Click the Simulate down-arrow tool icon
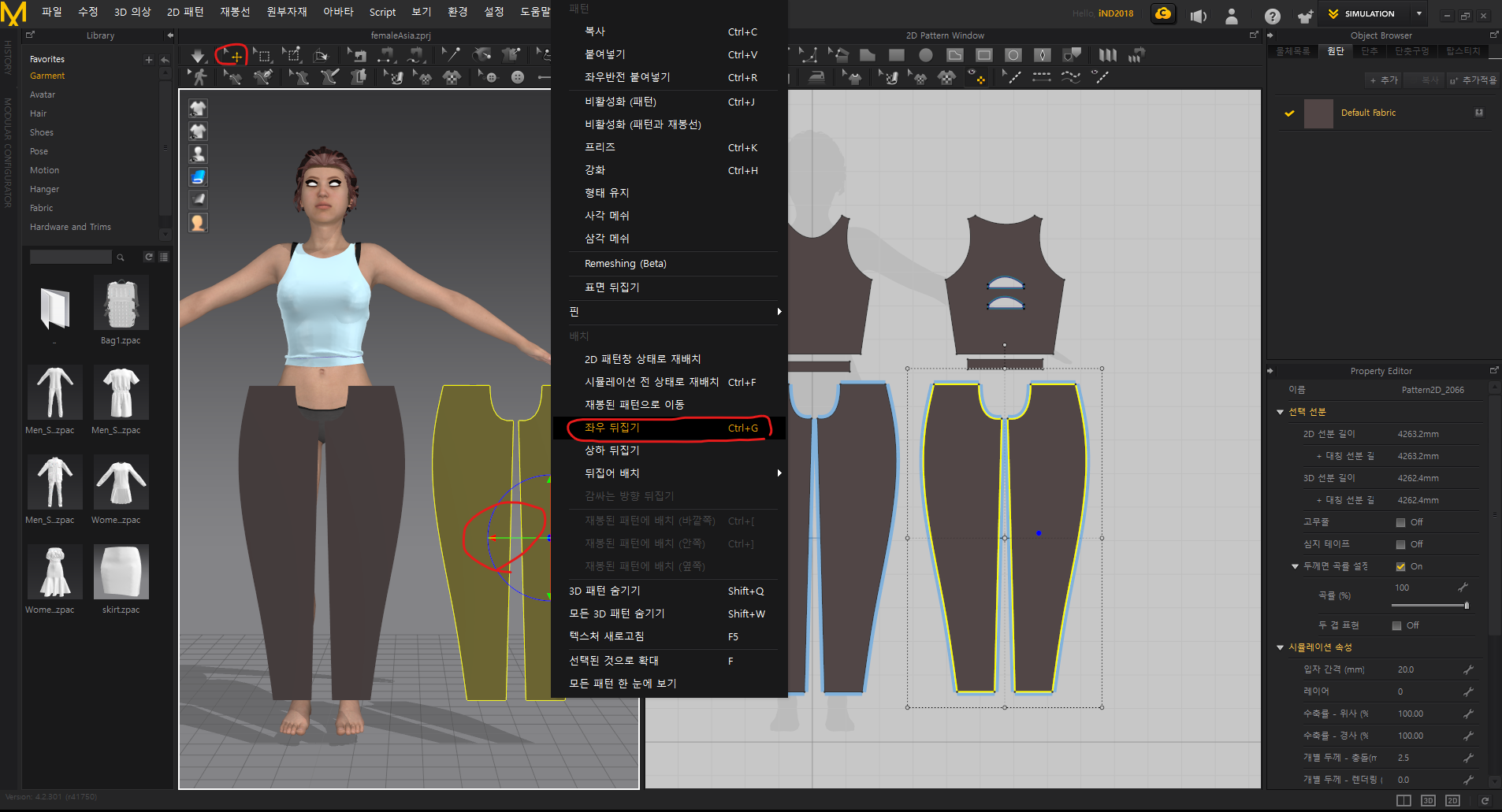1502x812 pixels. point(198,55)
